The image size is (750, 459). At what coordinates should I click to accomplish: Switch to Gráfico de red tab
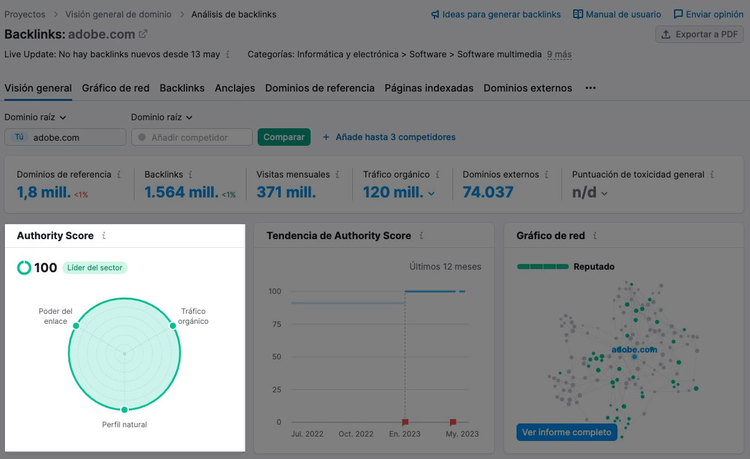pyautogui.click(x=116, y=88)
